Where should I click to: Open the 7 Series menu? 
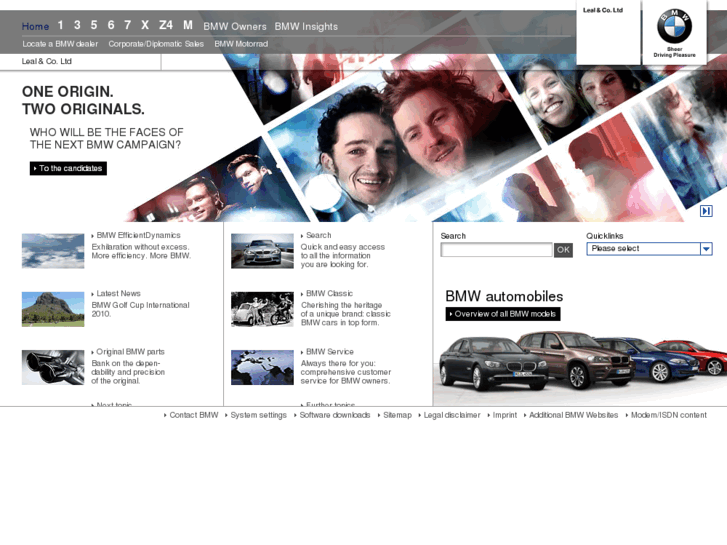click(128, 25)
